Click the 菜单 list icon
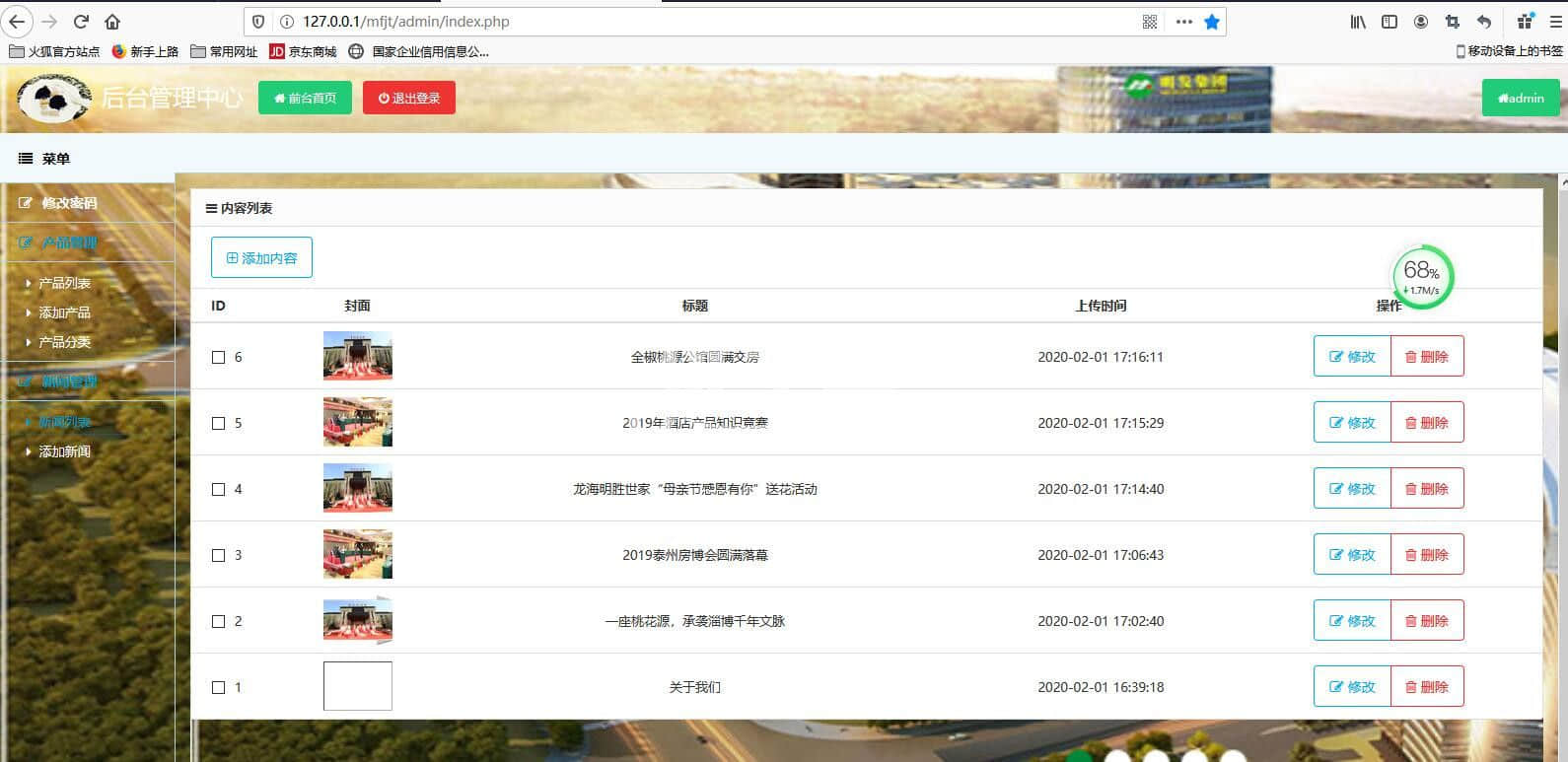Viewport: 1568px width, 762px height. pos(26,159)
